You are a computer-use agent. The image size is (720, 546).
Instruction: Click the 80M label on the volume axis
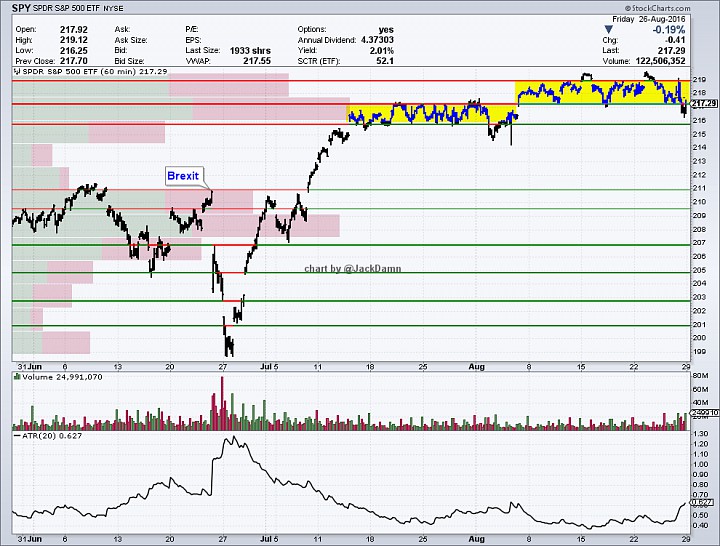701,376
